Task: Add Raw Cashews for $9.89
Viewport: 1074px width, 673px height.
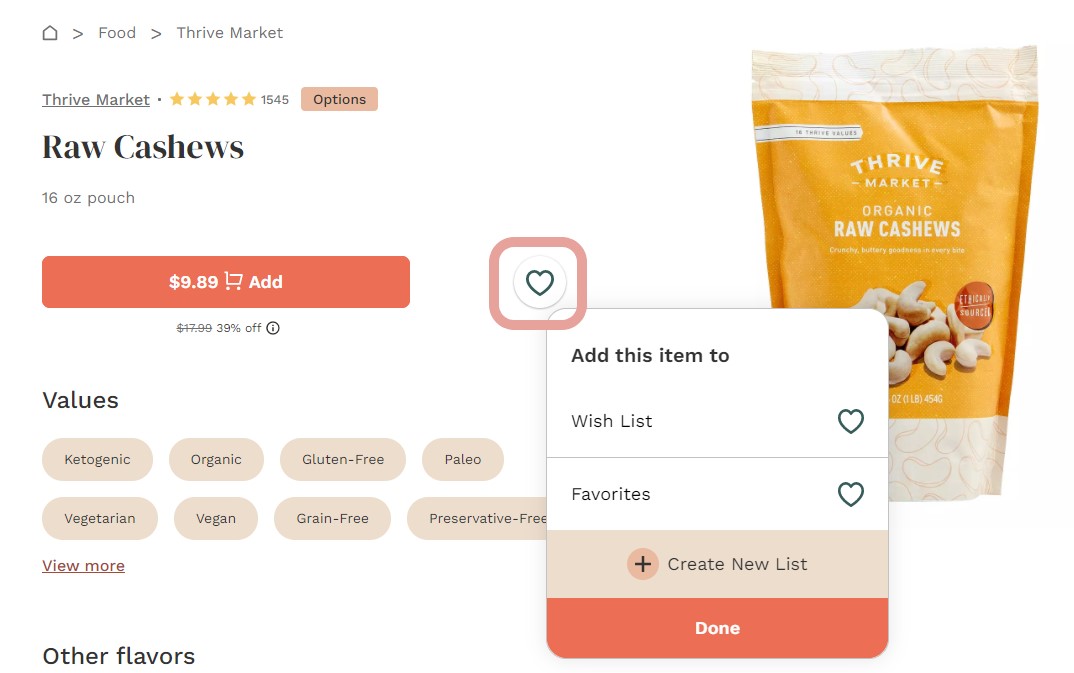Action: tap(226, 282)
